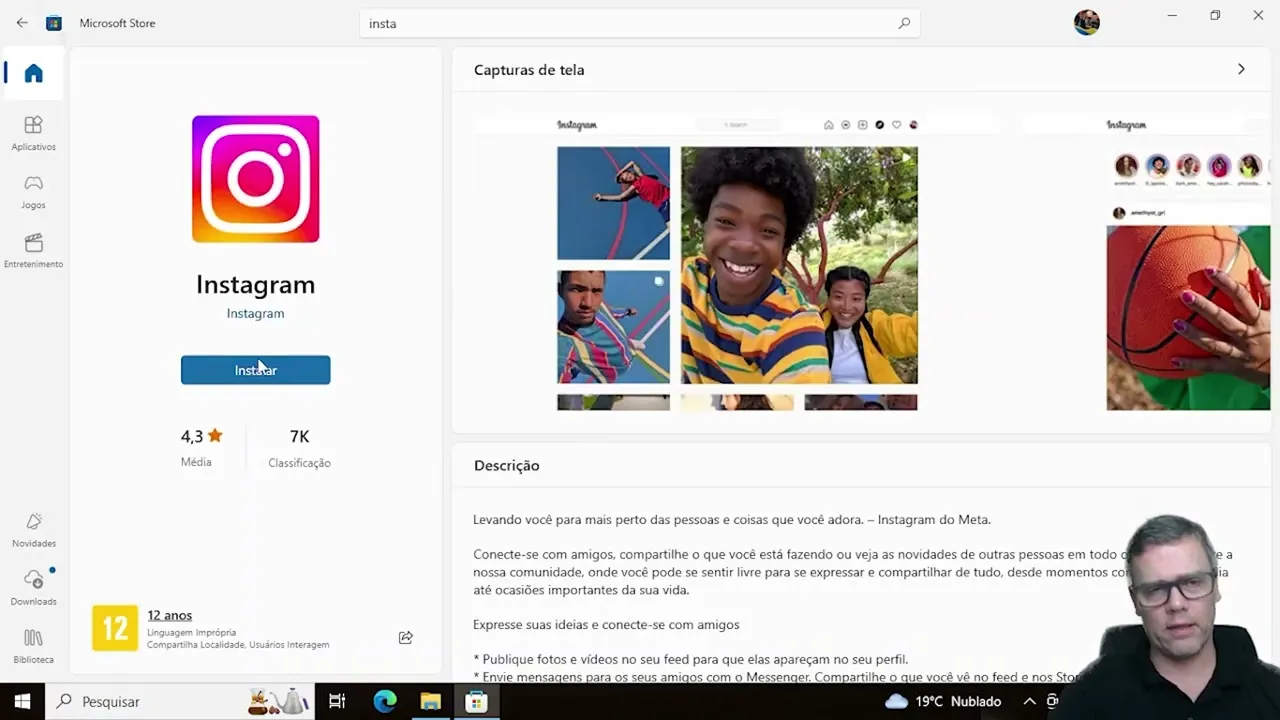Open the user profile avatar
This screenshot has width=1280, height=720.
tap(1087, 22)
